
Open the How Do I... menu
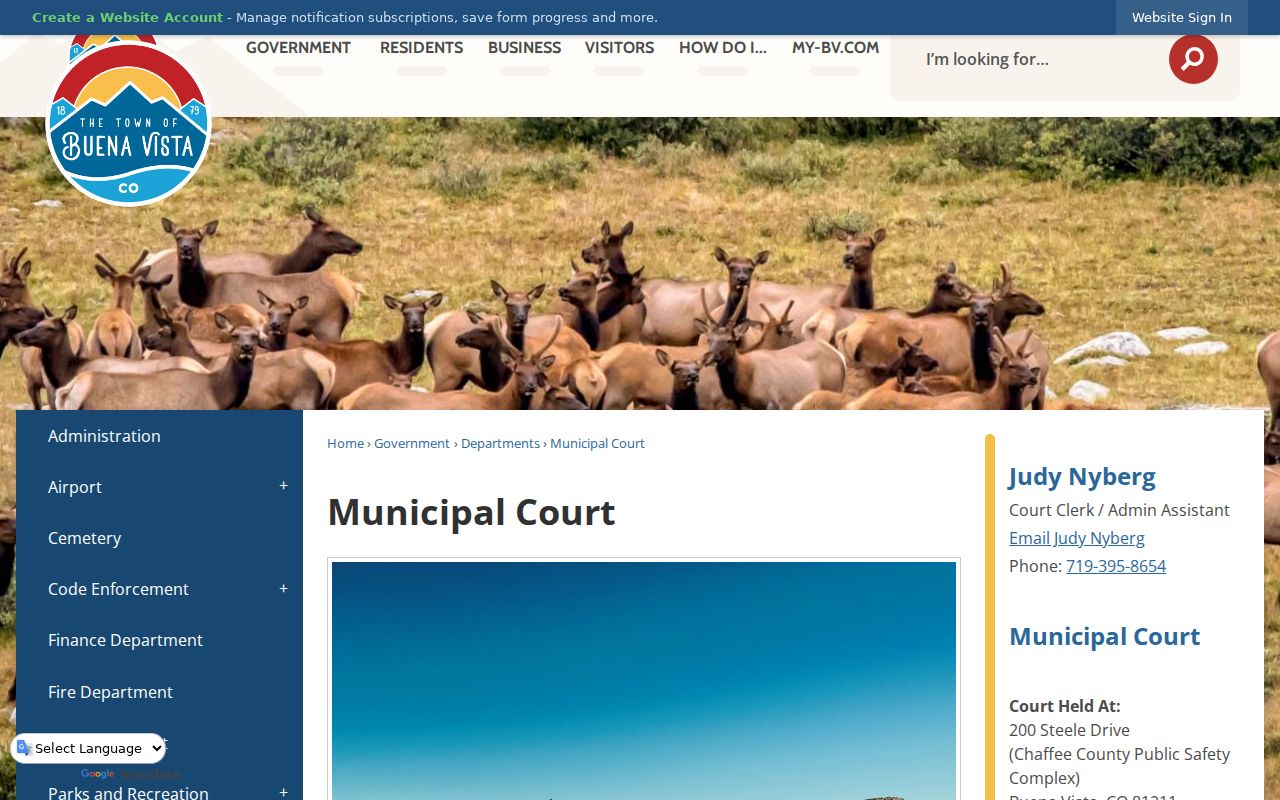coord(723,48)
